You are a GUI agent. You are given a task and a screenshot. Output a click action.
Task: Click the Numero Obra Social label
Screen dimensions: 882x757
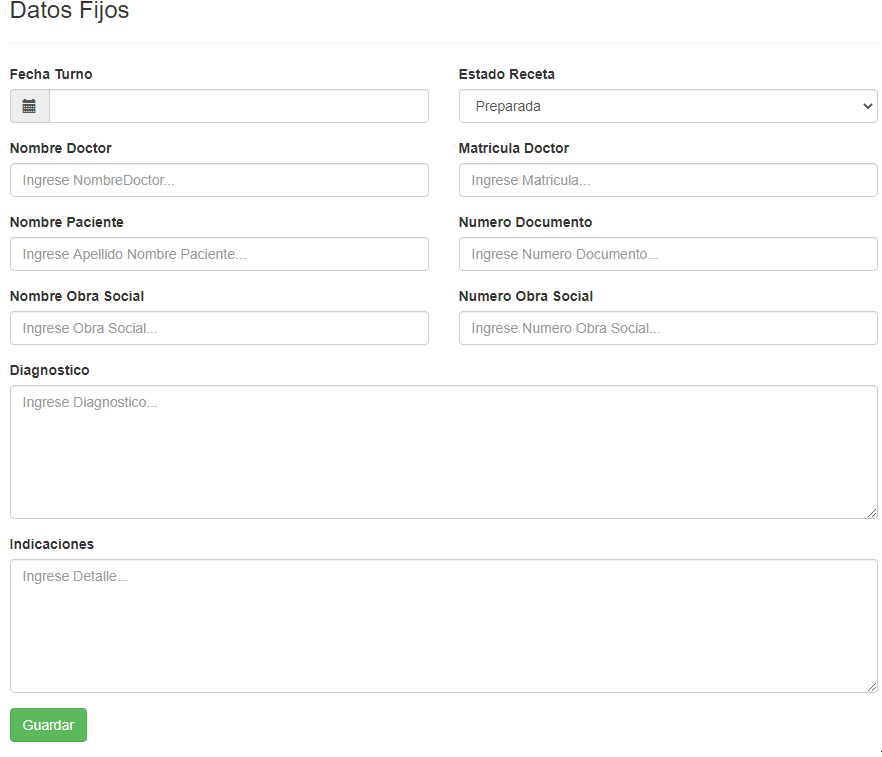(525, 296)
